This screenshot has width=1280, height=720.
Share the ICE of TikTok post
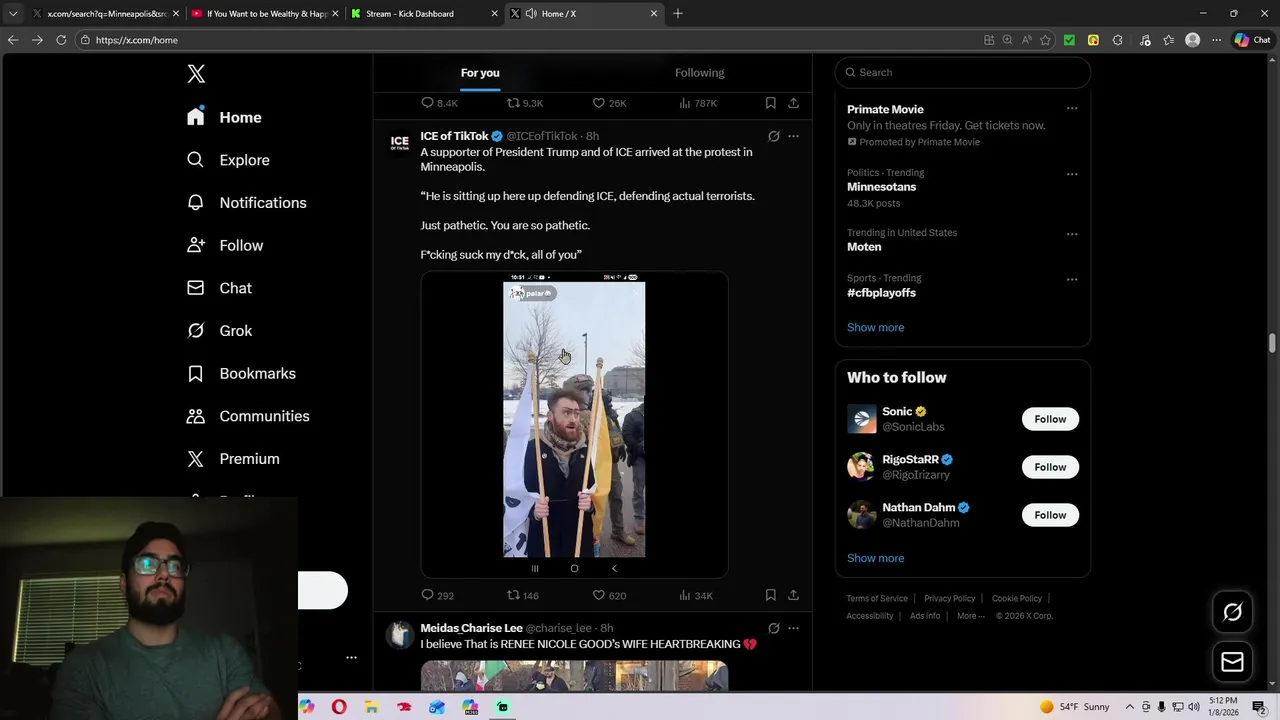tap(793, 595)
